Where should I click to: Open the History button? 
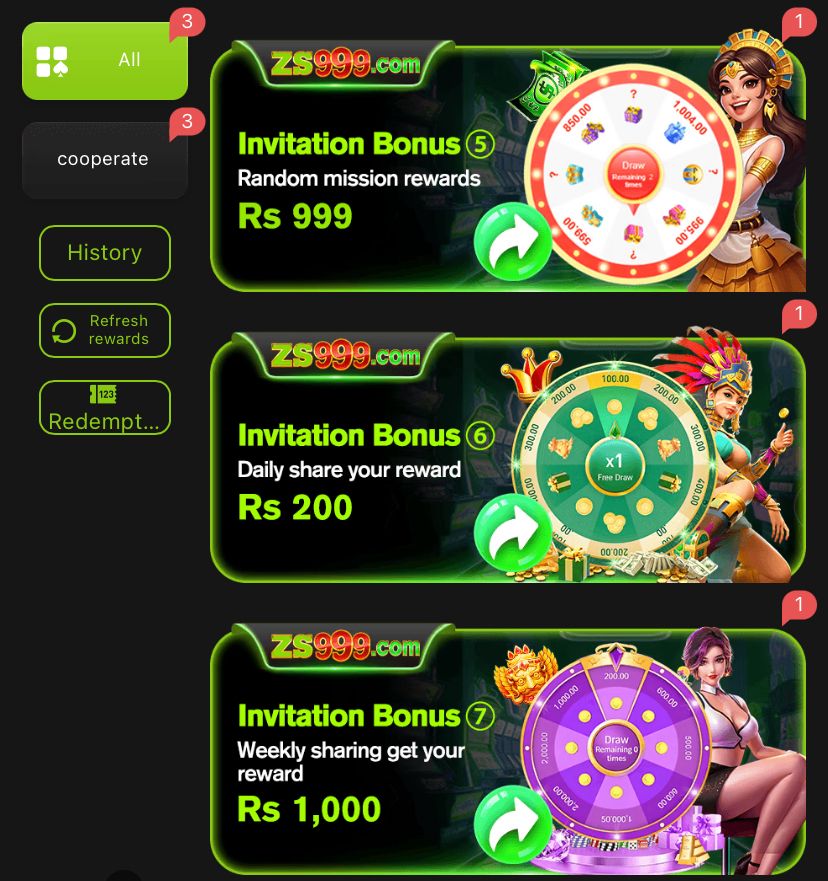pos(104,253)
